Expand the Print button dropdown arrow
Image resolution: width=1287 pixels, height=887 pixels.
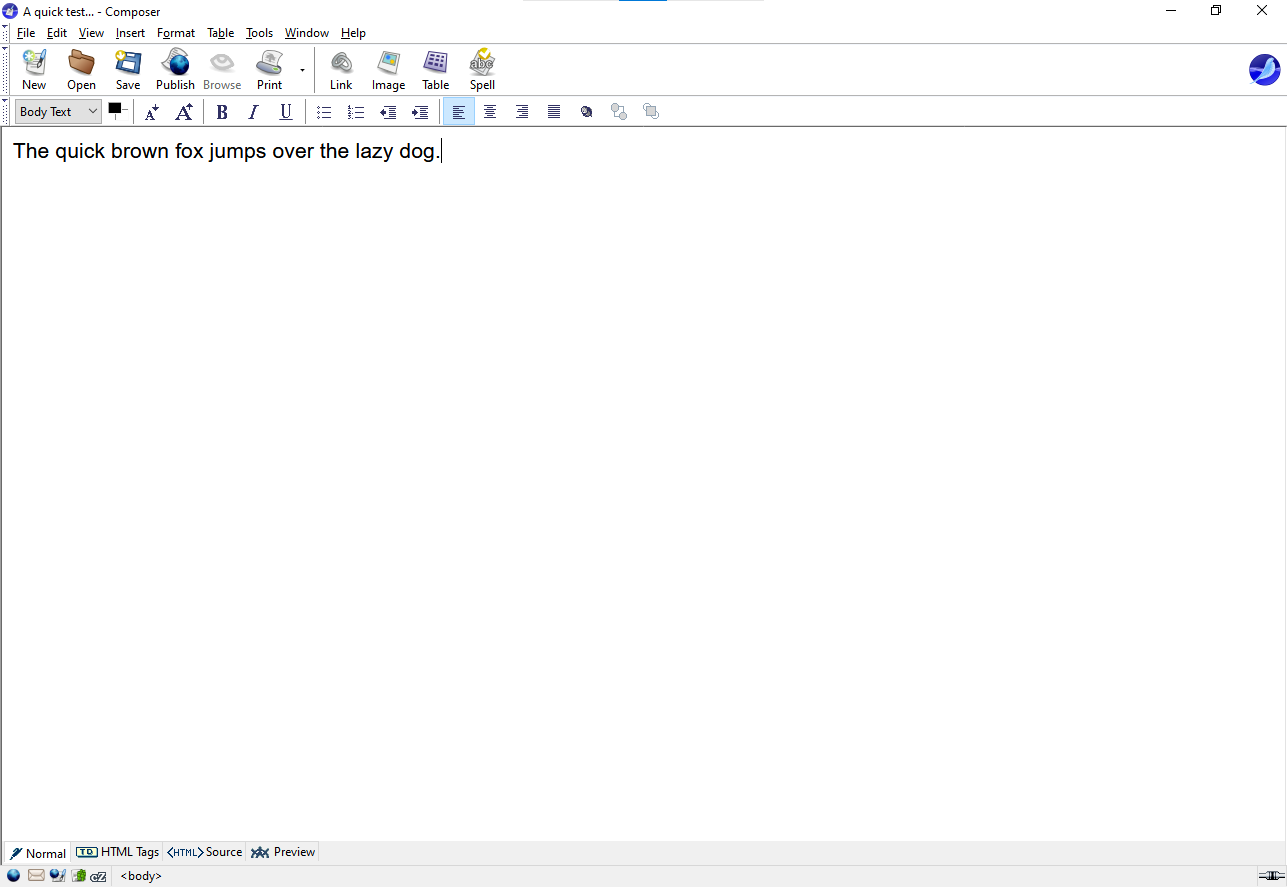point(302,71)
